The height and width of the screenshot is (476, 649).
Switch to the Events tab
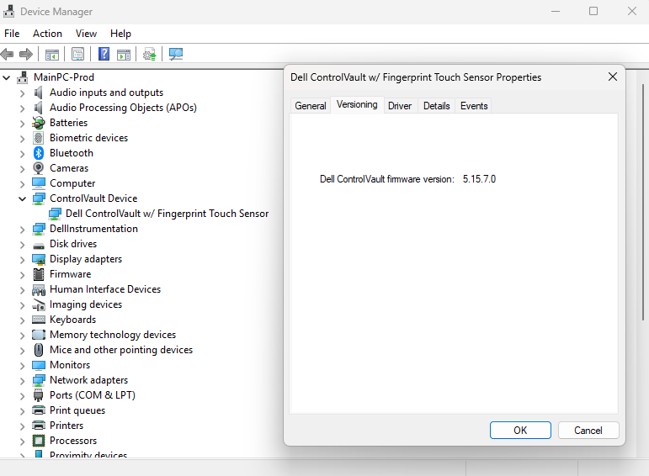click(x=474, y=106)
